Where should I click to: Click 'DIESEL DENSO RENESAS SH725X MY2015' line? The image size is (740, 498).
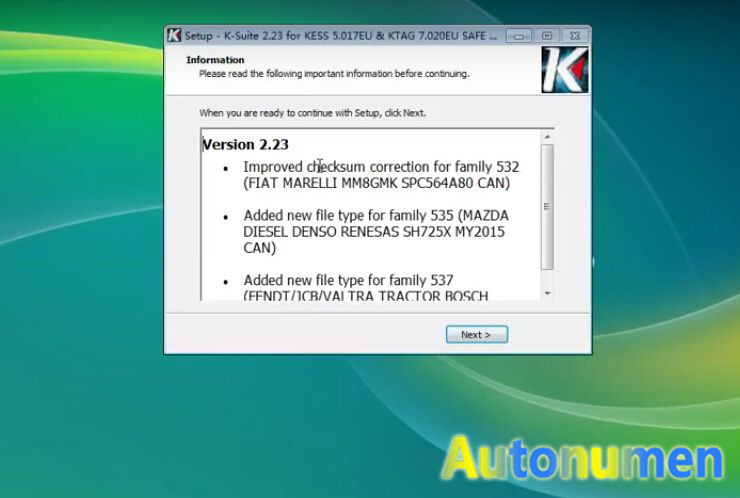(x=374, y=232)
